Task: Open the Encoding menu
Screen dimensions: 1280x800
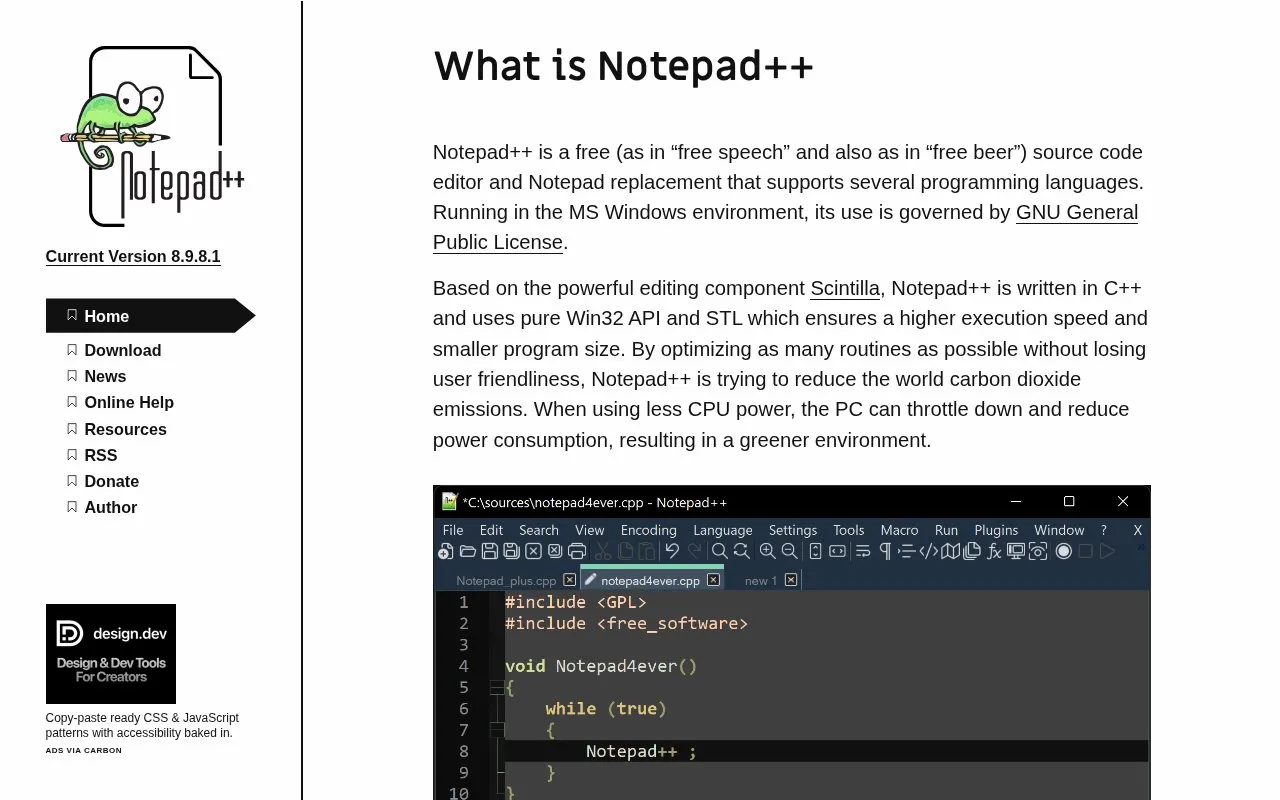Action: 649,530
